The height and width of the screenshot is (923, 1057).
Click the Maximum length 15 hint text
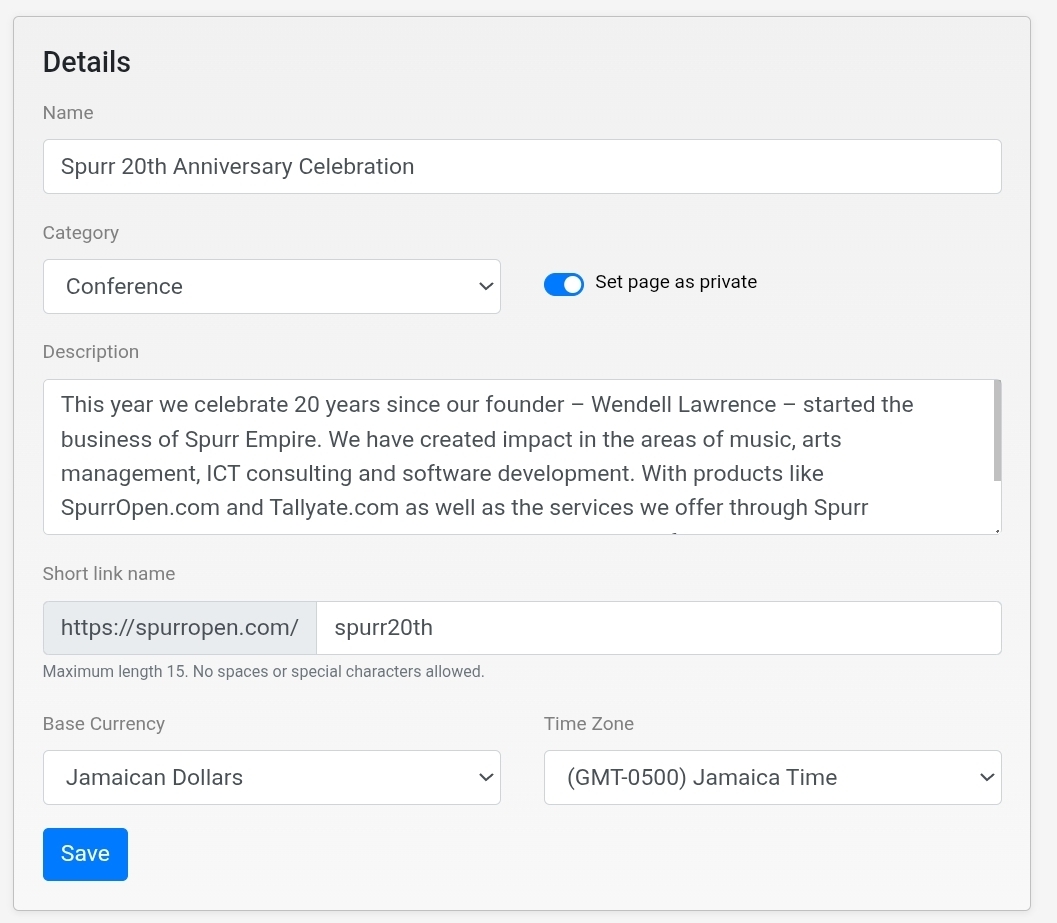click(264, 672)
